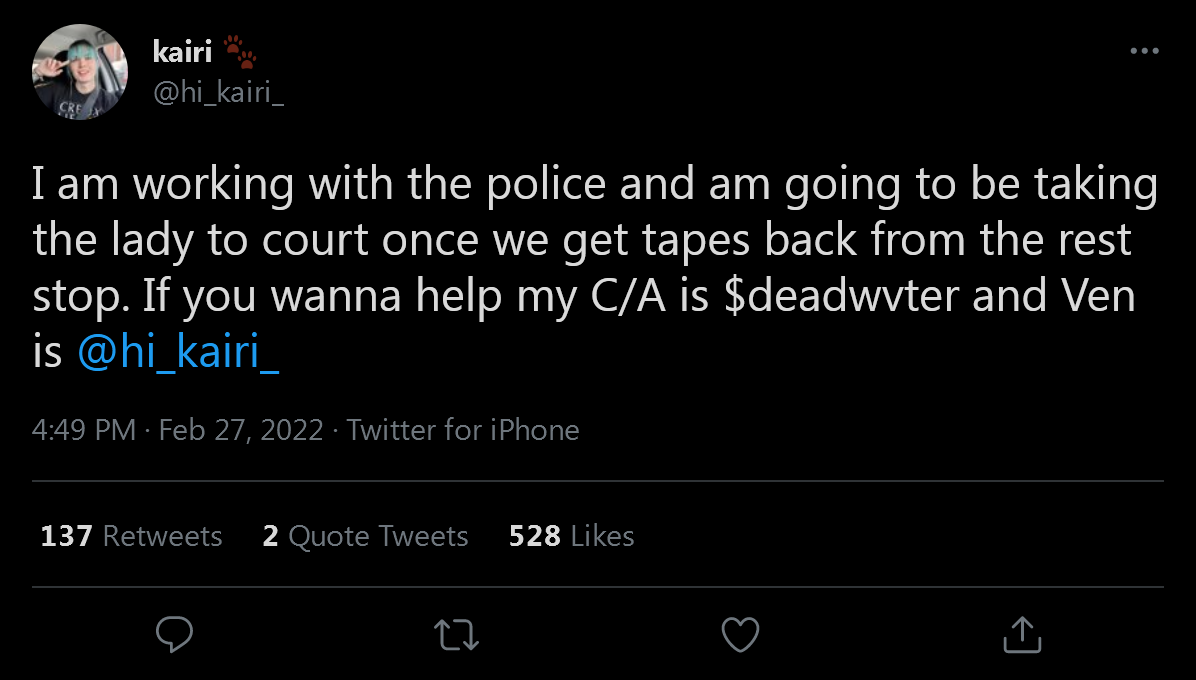The height and width of the screenshot is (680, 1196).
Task: Click the $deadwvter cashtag text
Action: [x=841, y=296]
